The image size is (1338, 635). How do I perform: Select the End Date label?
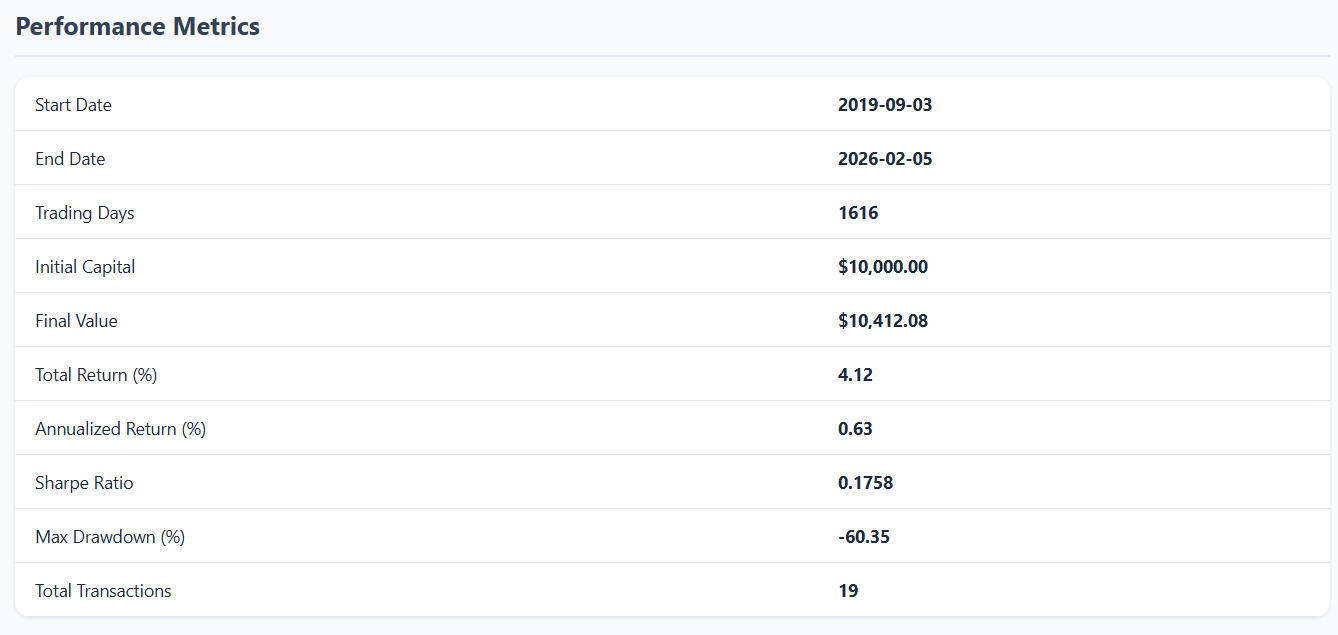pos(70,159)
